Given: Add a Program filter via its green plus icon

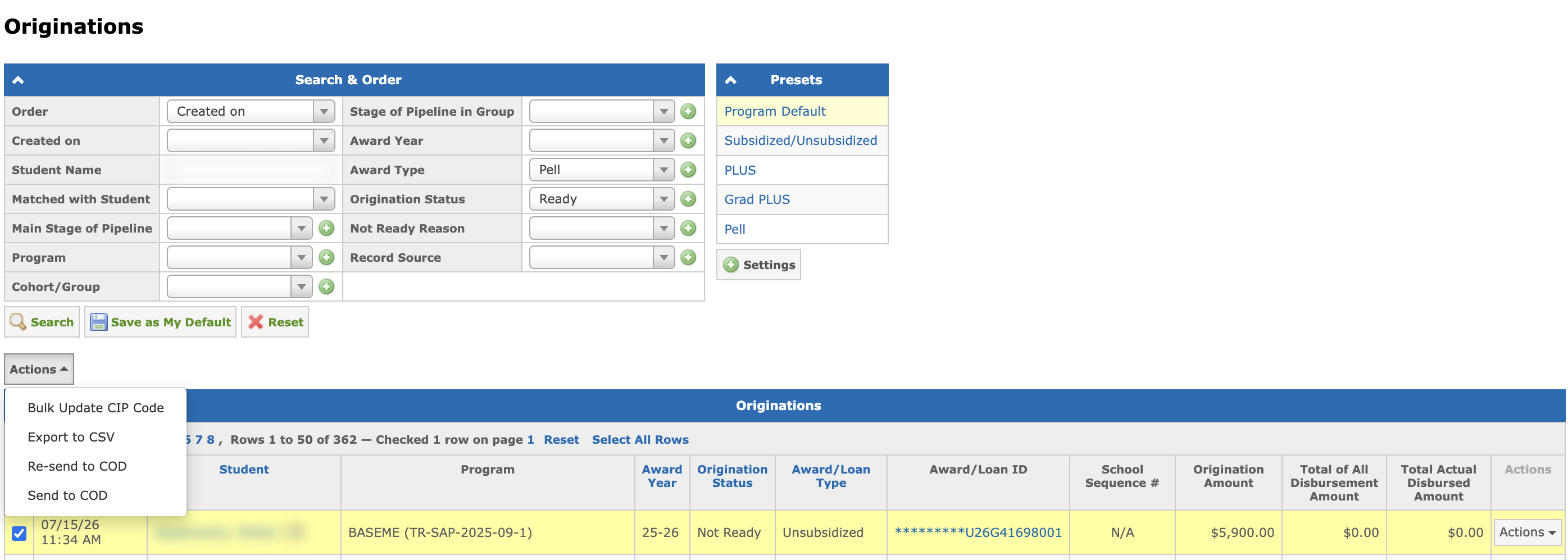Looking at the screenshot, I should pos(326,257).
